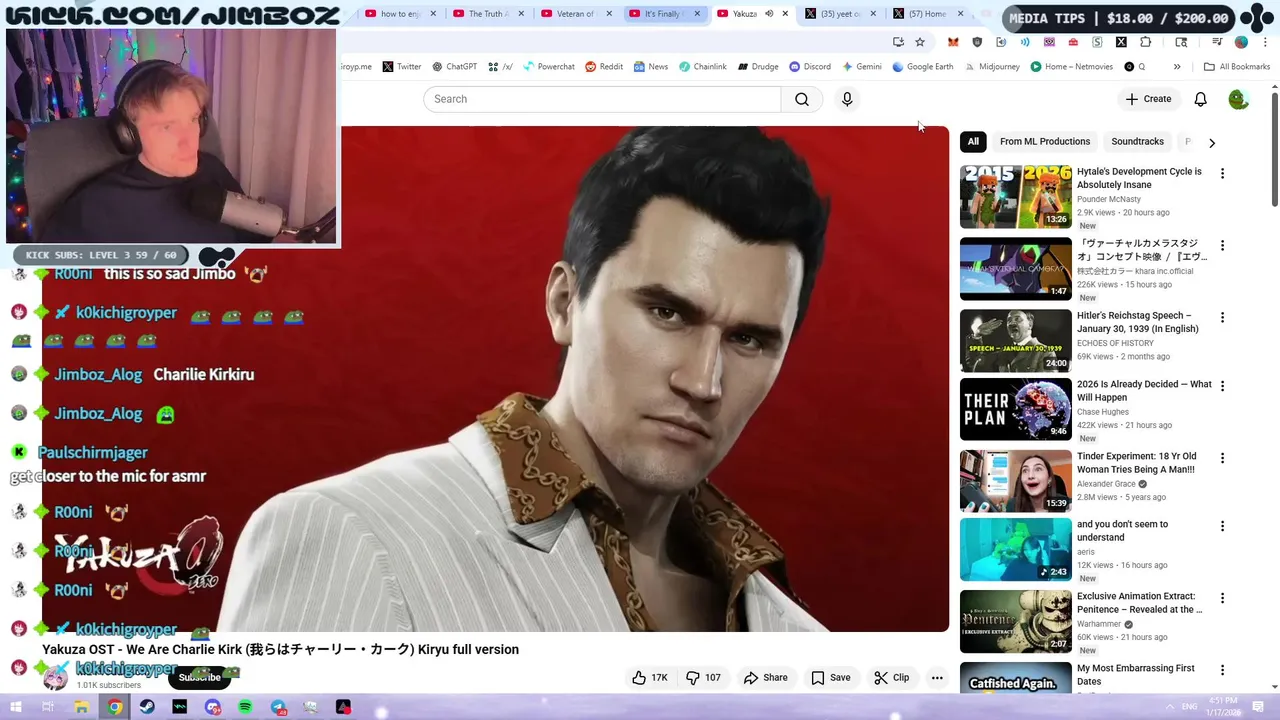
Task: Mute the Yakuza tab via speaker icon
Action: [769, 14]
